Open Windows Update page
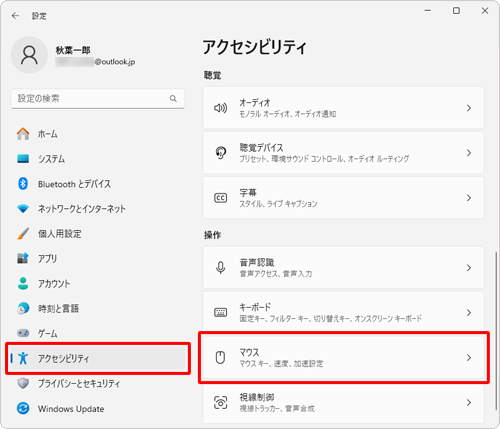The width and height of the screenshot is (500, 429). pos(98,408)
